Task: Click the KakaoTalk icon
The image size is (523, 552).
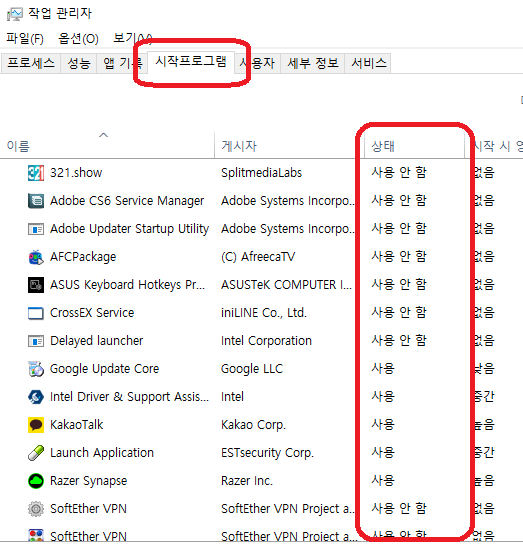Action: [x=36, y=425]
